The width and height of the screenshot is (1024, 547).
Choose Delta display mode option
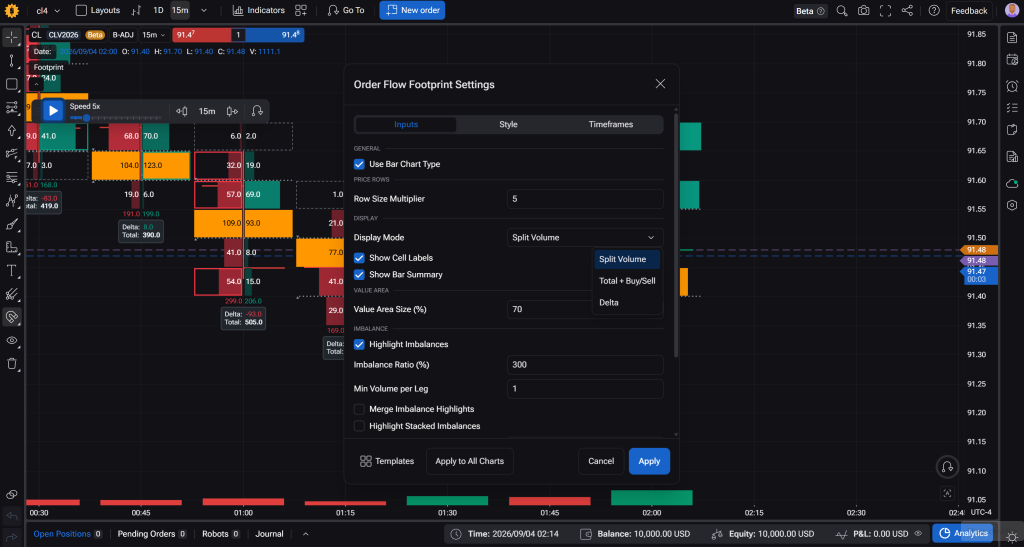coord(627,302)
